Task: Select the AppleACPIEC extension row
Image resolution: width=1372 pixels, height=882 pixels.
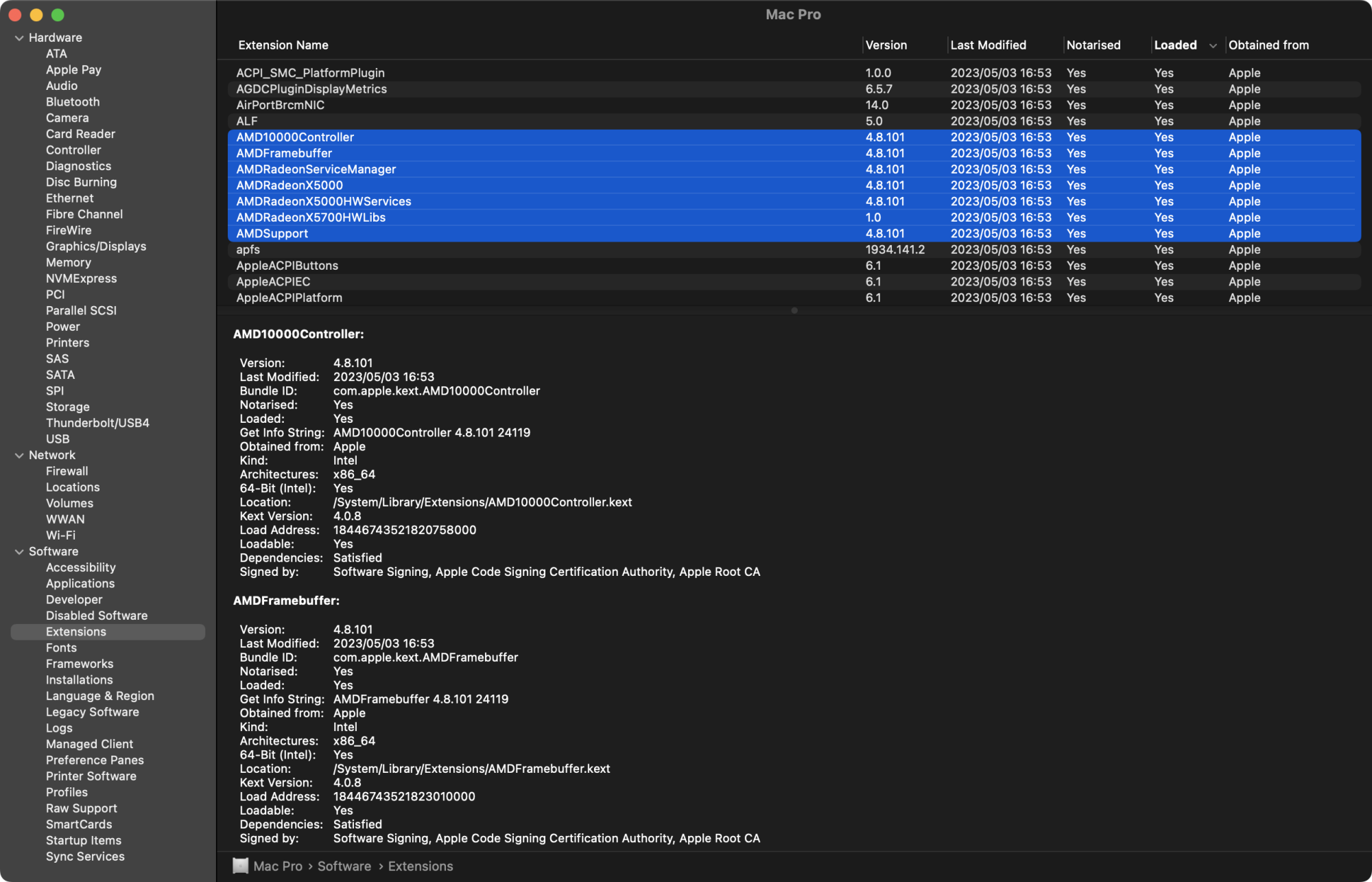Action: 794,282
